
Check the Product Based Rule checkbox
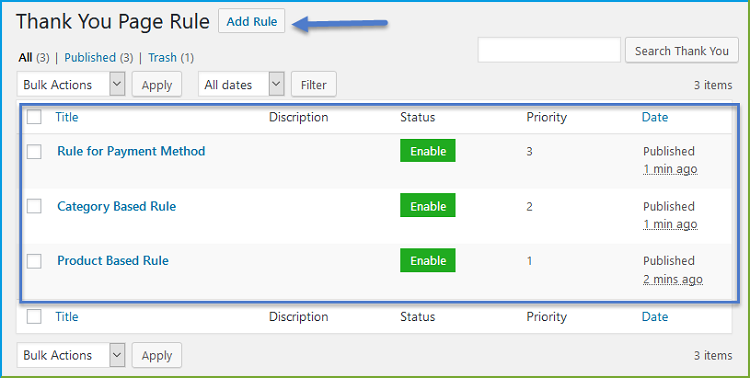(34, 261)
